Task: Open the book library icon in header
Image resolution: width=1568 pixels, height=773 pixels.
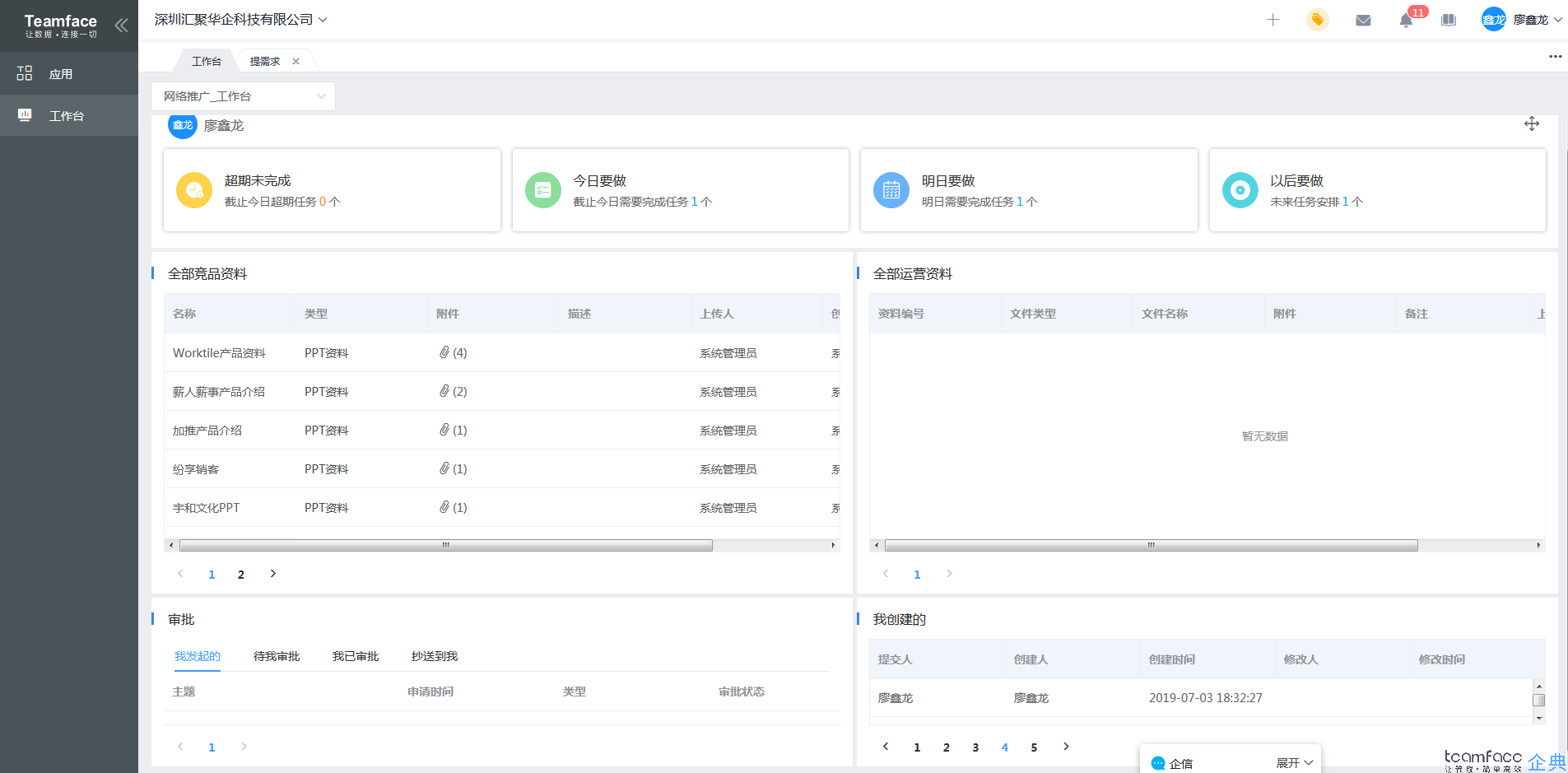Action: click(1449, 20)
